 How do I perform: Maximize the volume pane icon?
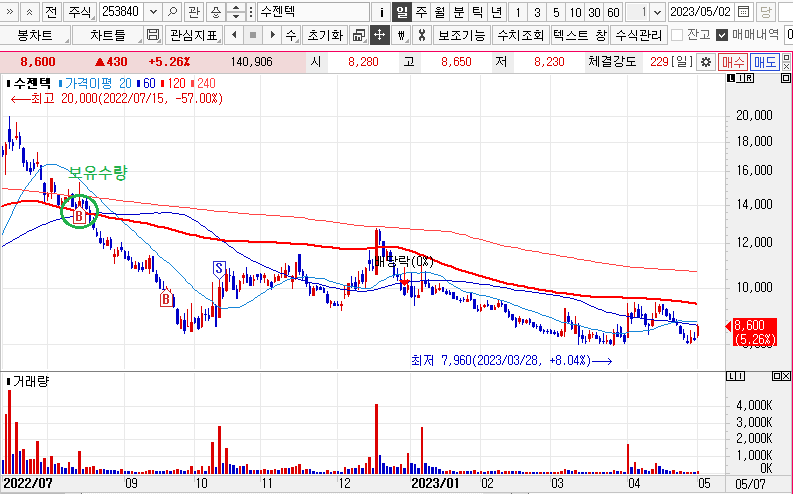[776, 376]
